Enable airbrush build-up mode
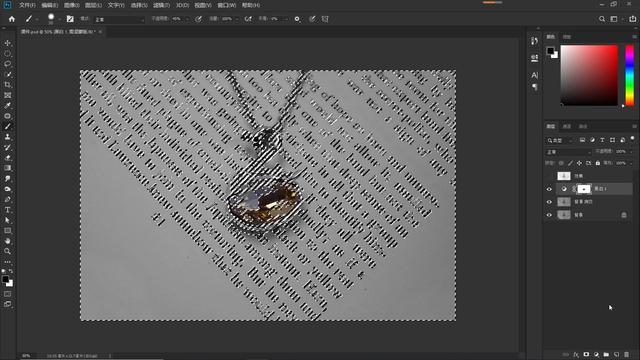Screen dimensions: 640x360 (248, 19)
